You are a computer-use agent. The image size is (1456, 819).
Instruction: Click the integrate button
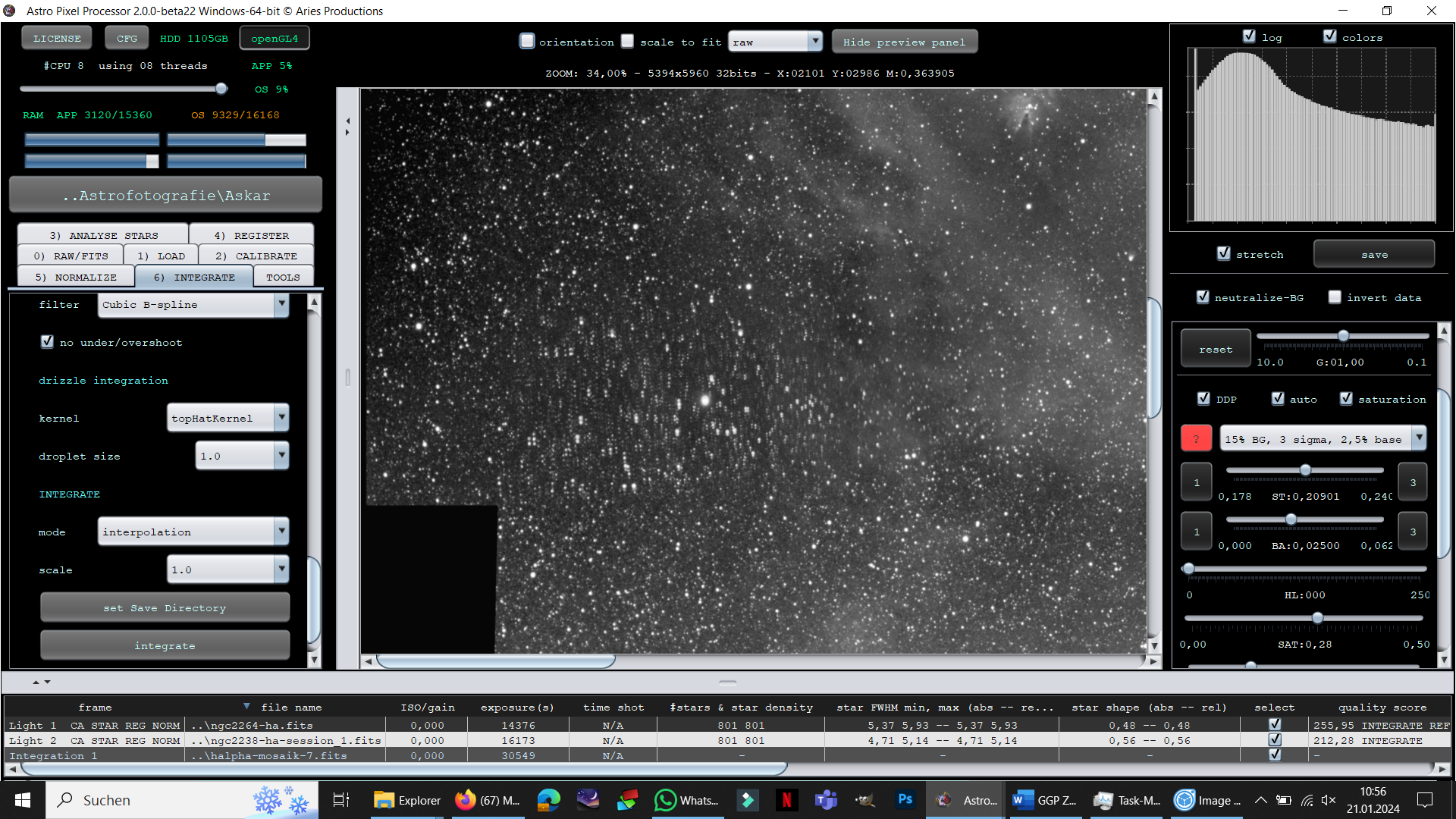(x=165, y=645)
